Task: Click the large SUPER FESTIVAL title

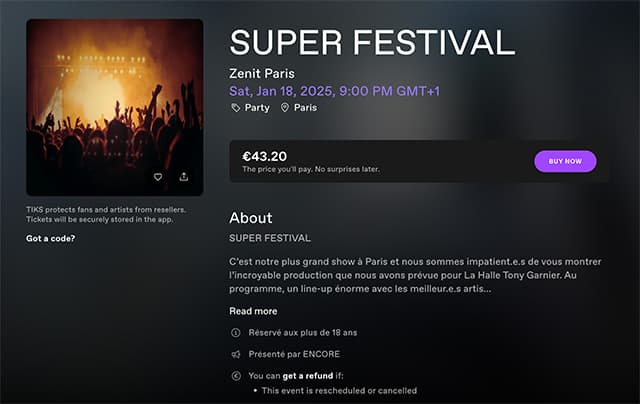Action: pyautogui.click(x=372, y=41)
